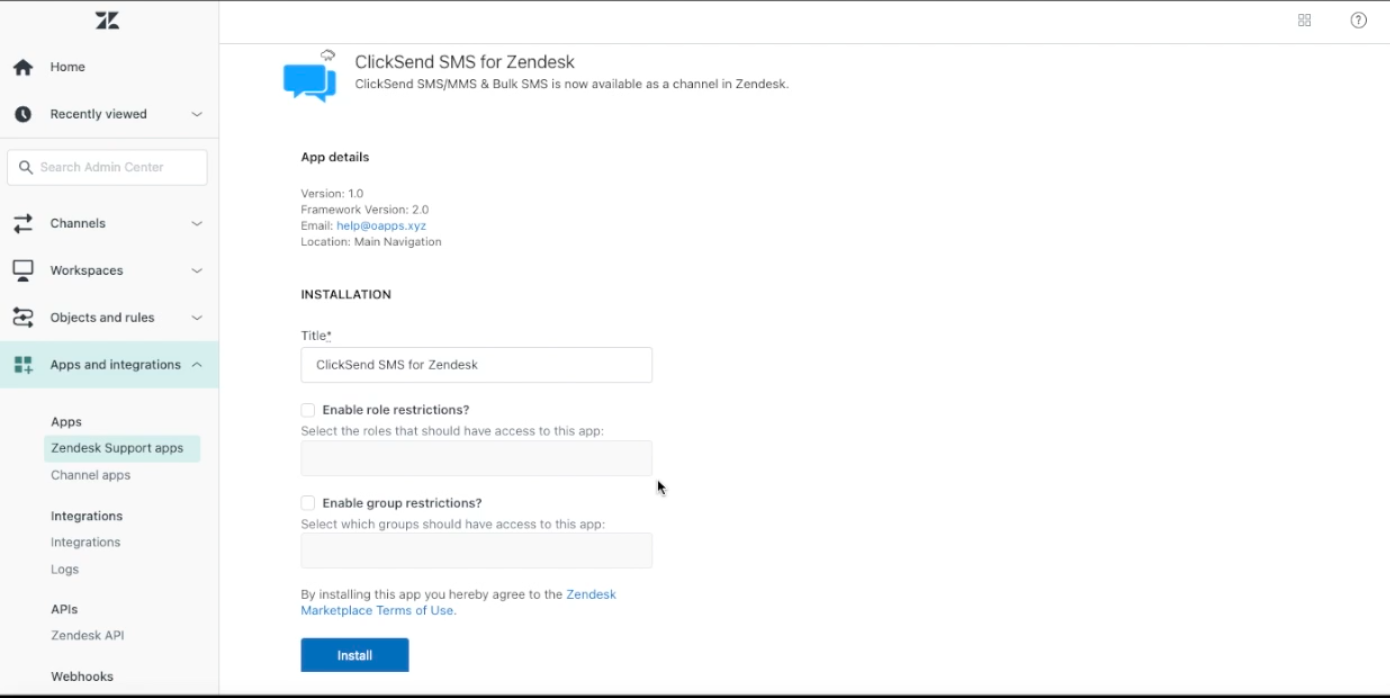1390x698 pixels.
Task: Expand the Recently viewed section chevron
Action: point(197,114)
